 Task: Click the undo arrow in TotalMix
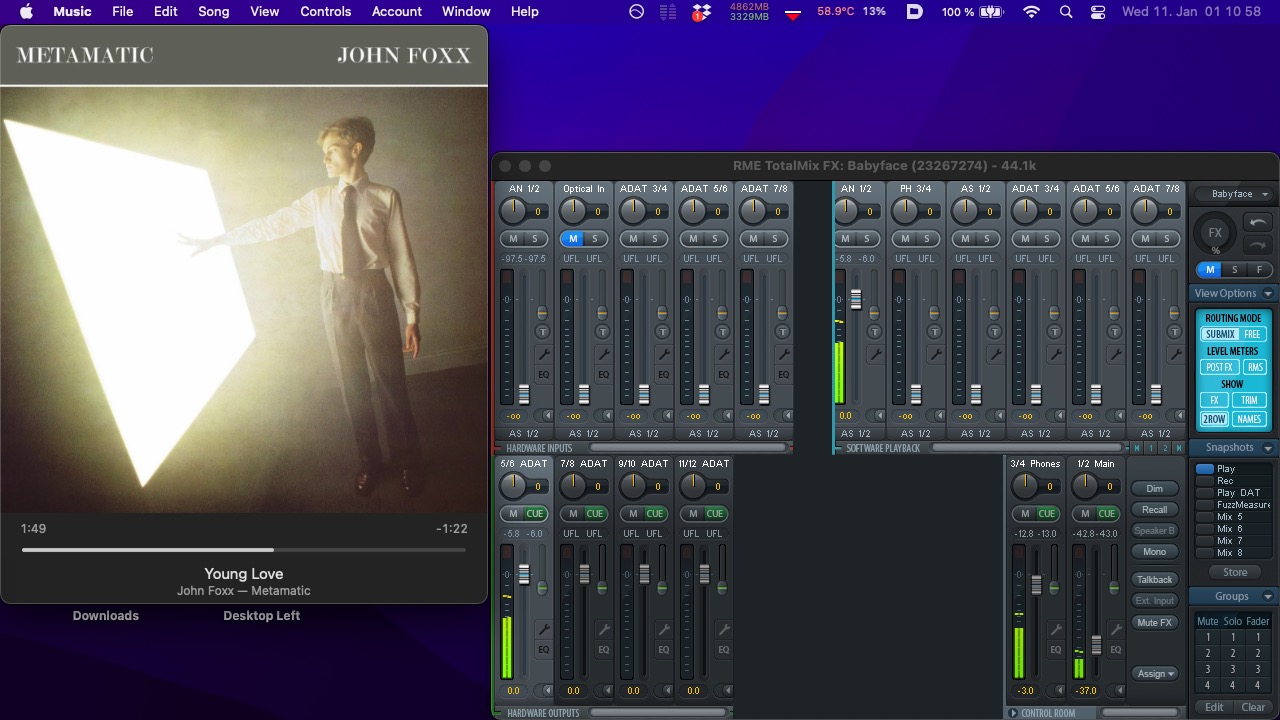click(x=1258, y=222)
